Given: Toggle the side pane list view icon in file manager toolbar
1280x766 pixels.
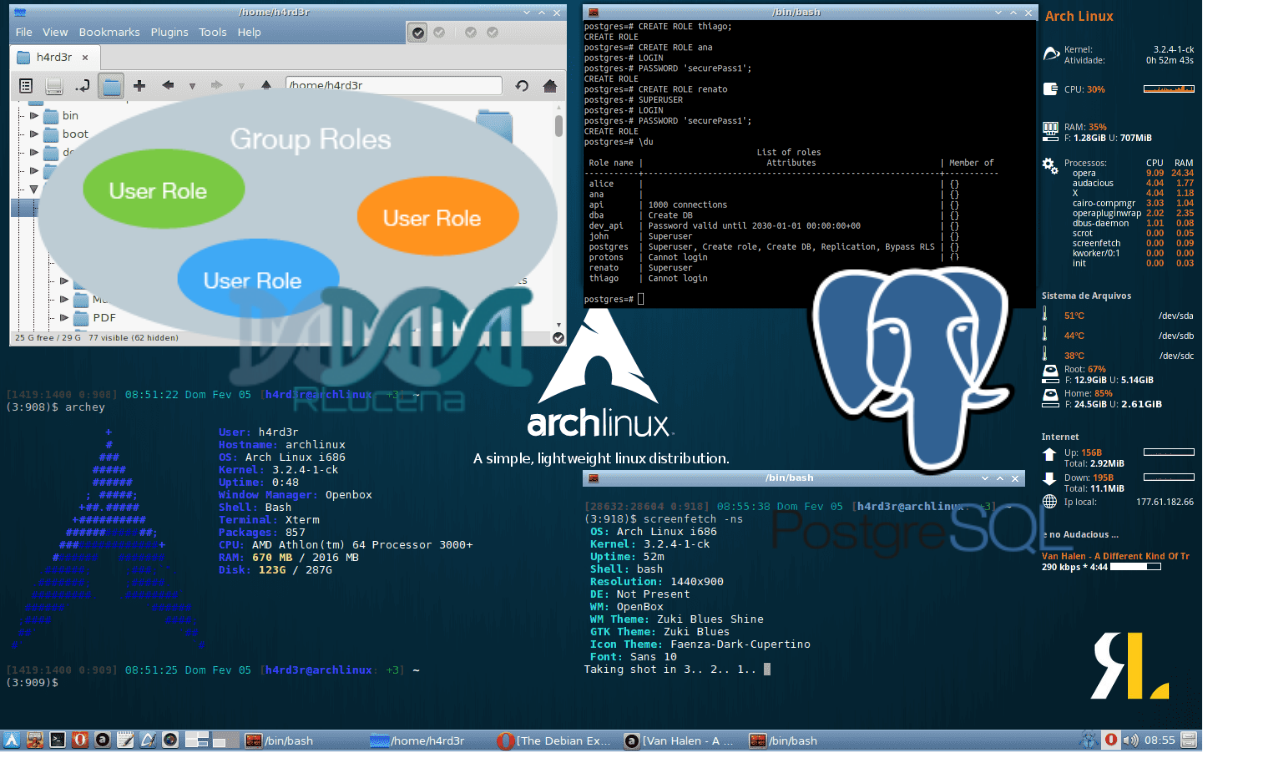Looking at the screenshot, I should [x=26, y=86].
